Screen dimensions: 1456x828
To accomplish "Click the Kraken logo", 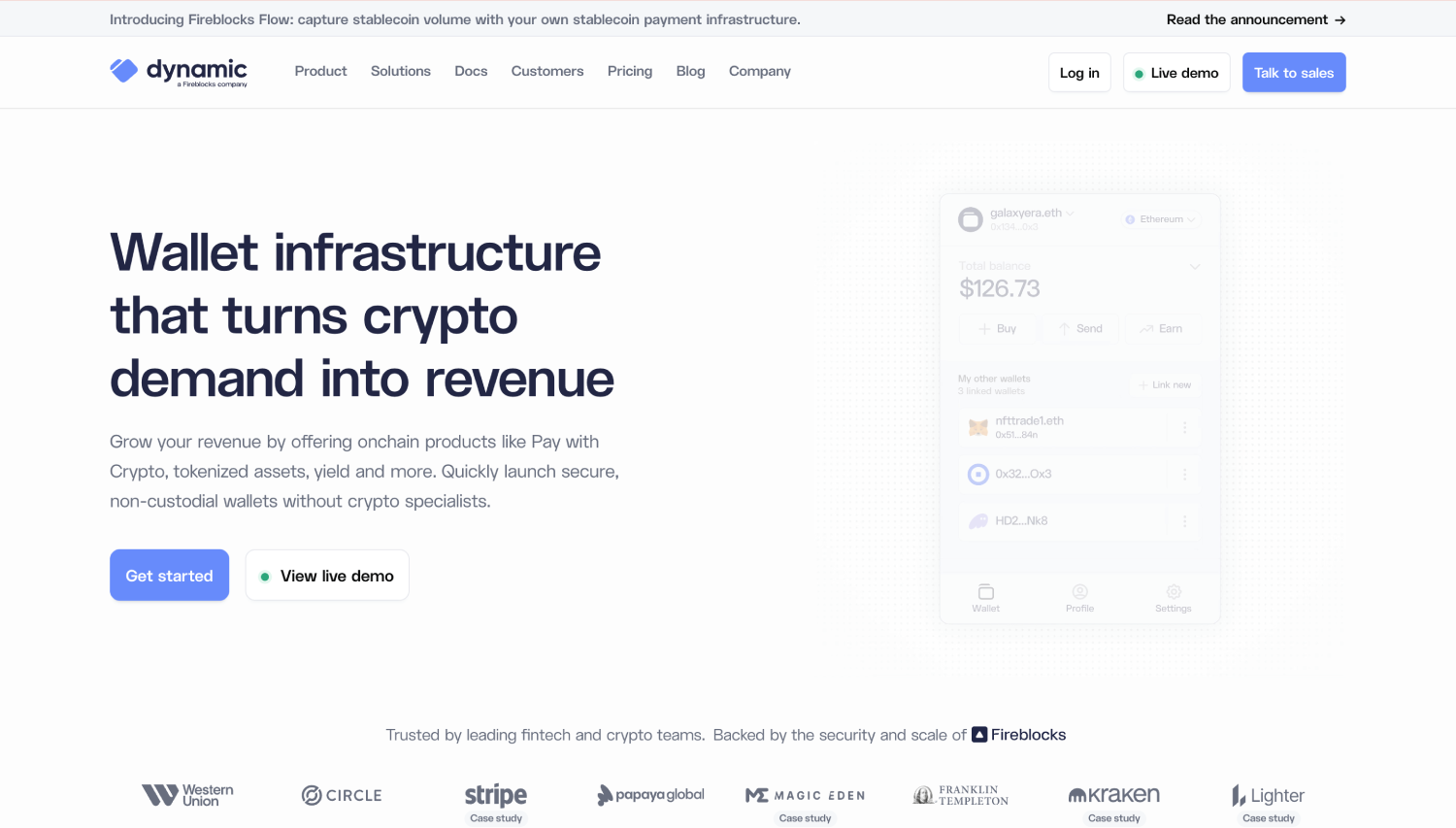I will pyautogui.click(x=1114, y=795).
